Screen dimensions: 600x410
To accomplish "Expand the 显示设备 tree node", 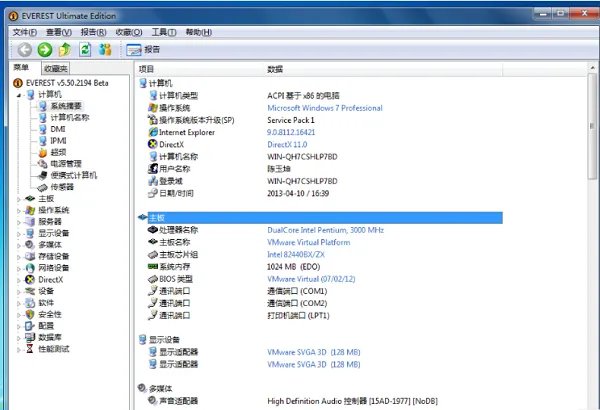I will pyautogui.click(x=19, y=234).
